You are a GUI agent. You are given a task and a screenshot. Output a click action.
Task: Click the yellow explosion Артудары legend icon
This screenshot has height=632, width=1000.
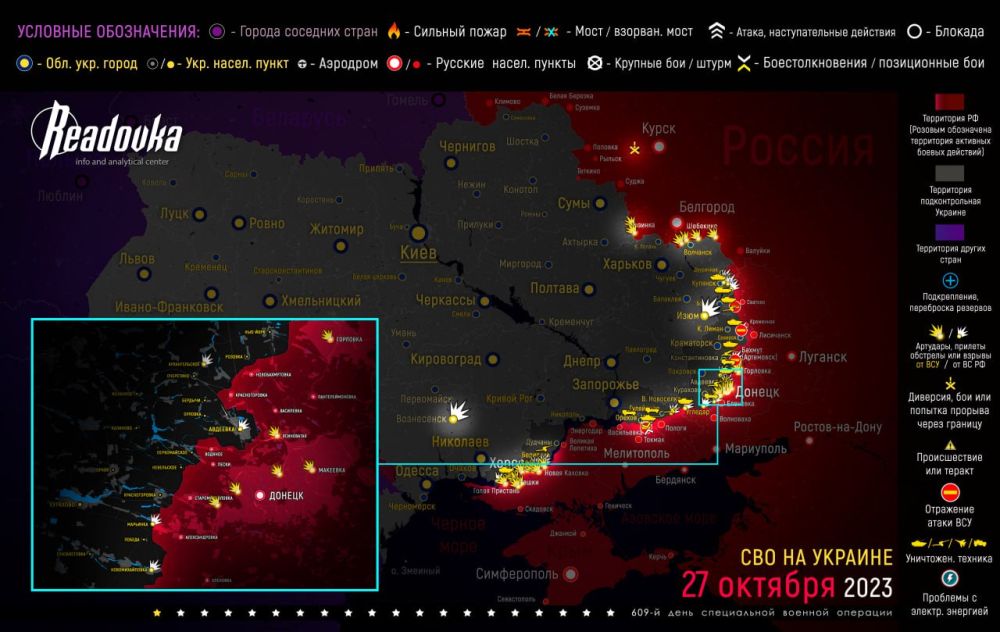[x=936, y=332]
